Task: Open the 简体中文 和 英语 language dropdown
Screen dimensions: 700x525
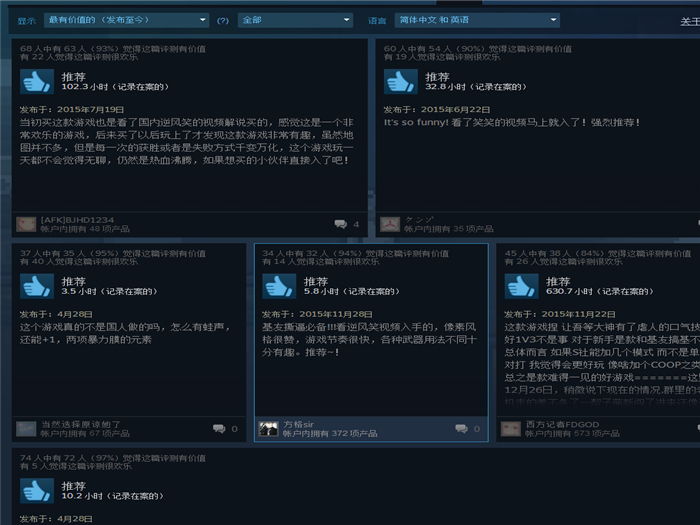Action: (x=478, y=20)
